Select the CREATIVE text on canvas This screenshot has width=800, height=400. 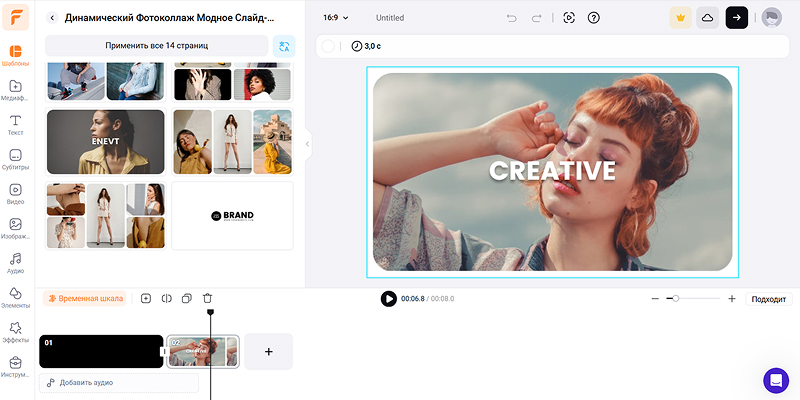(x=553, y=171)
